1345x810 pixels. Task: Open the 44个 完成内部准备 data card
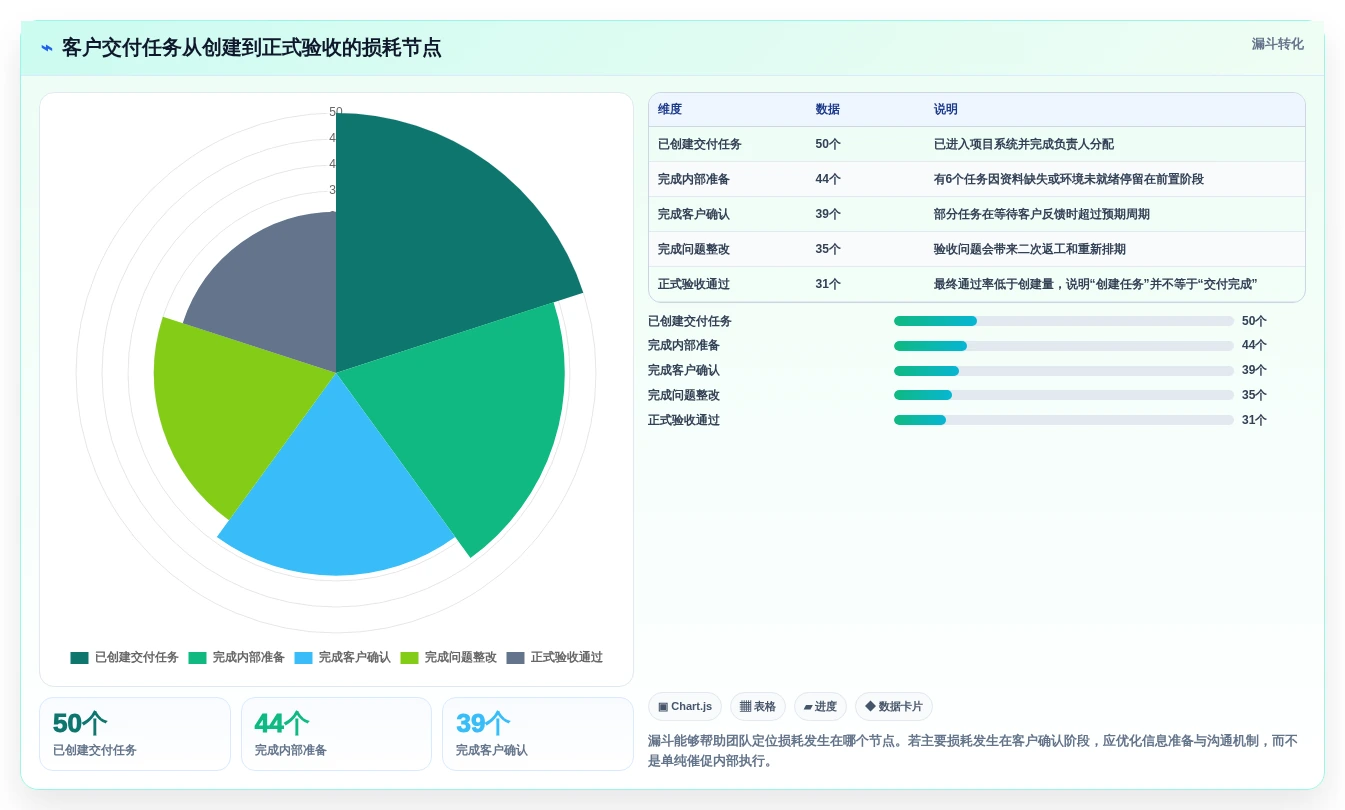(x=336, y=734)
